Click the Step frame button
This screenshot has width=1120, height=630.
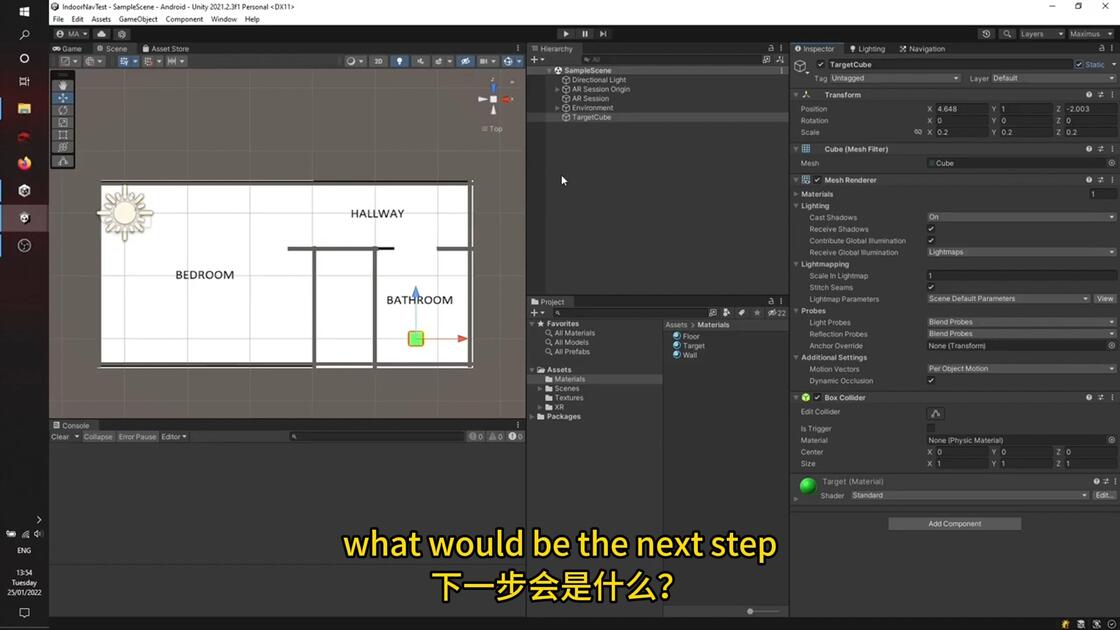604,34
